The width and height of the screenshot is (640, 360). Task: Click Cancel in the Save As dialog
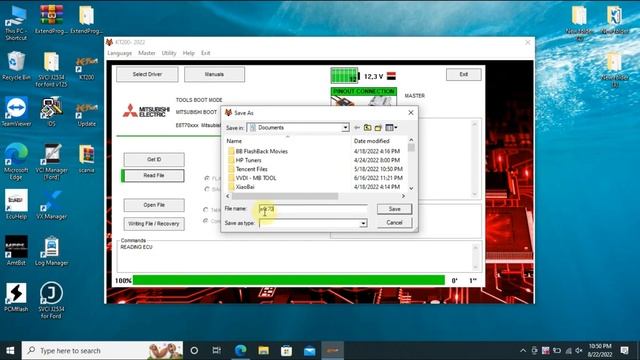(x=394, y=223)
